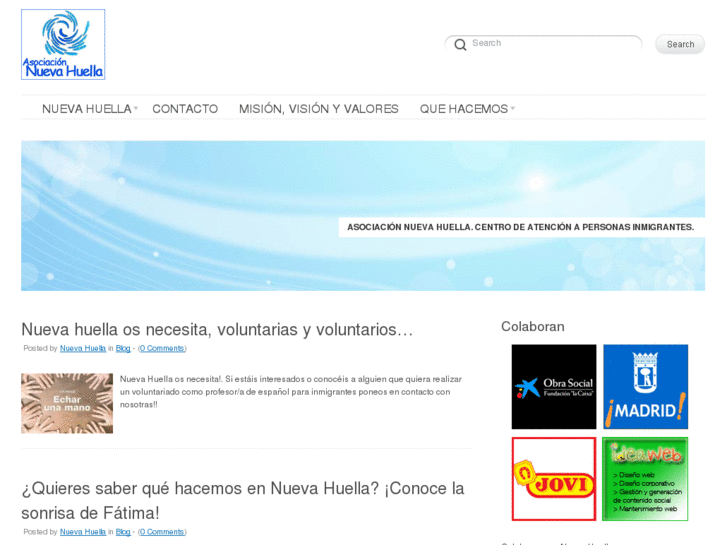Click the first post excerpt text
727x545 pixels.
(x=291, y=392)
